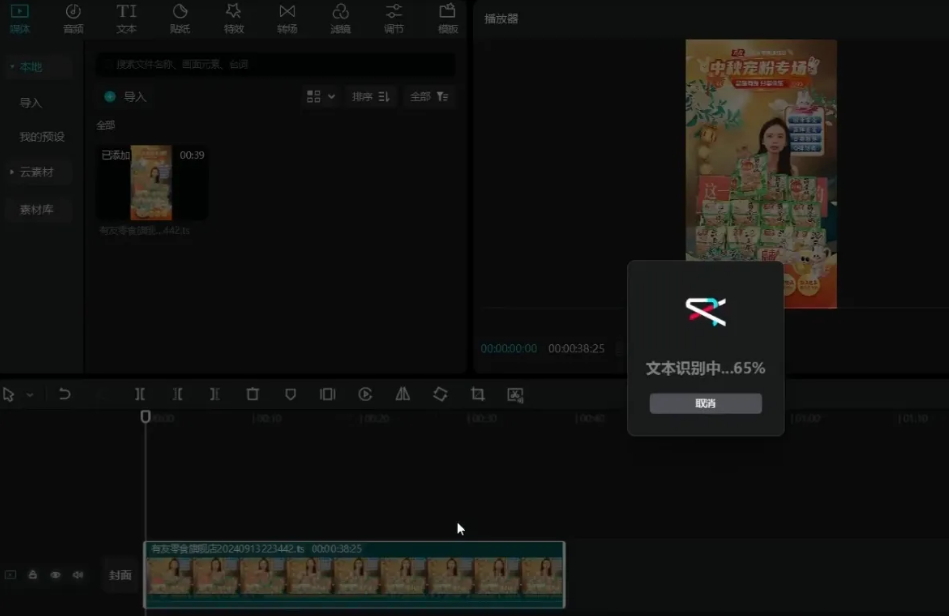This screenshot has width=949, height=616.
Task: Open 我的预设 my presets
Action: (42, 137)
